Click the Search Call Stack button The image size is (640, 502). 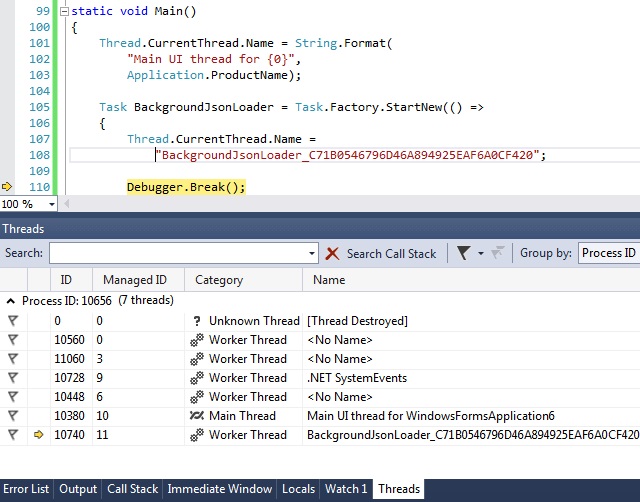click(x=391, y=254)
